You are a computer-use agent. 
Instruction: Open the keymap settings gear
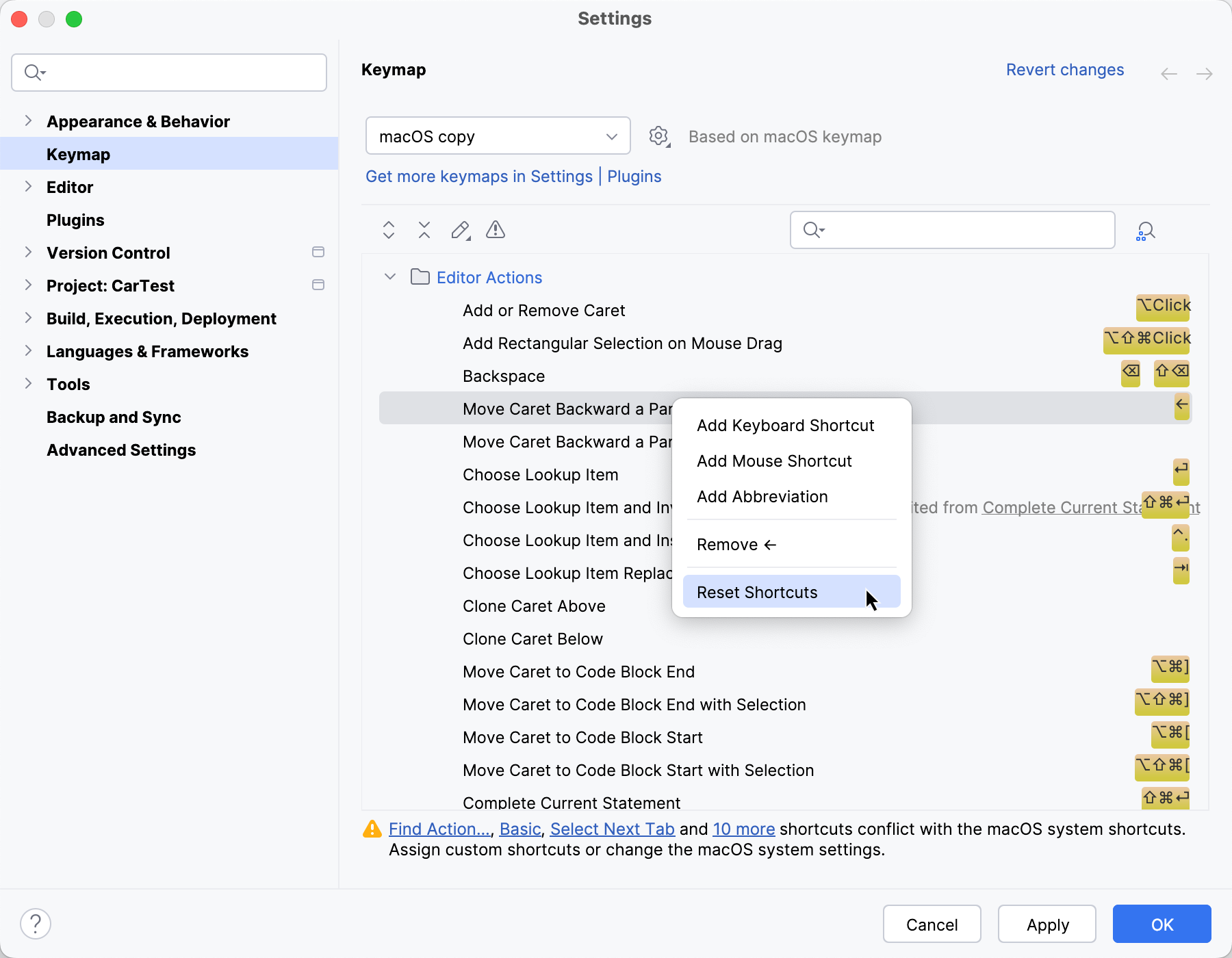tap(658, 135)
